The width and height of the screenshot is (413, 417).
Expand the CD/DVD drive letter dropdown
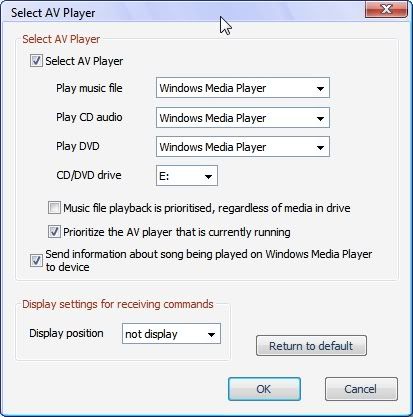(x=187, y=176)
